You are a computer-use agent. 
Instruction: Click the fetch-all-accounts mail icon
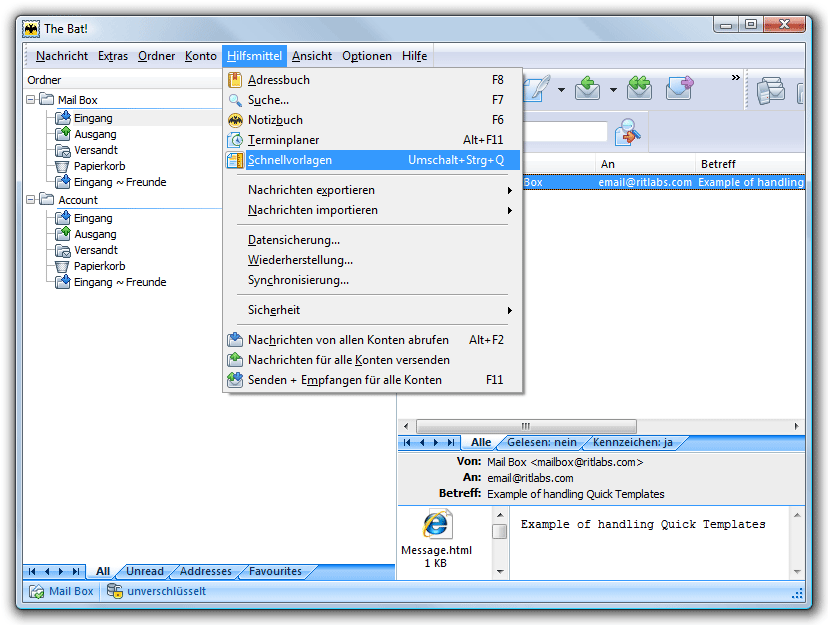click(235, 340)
